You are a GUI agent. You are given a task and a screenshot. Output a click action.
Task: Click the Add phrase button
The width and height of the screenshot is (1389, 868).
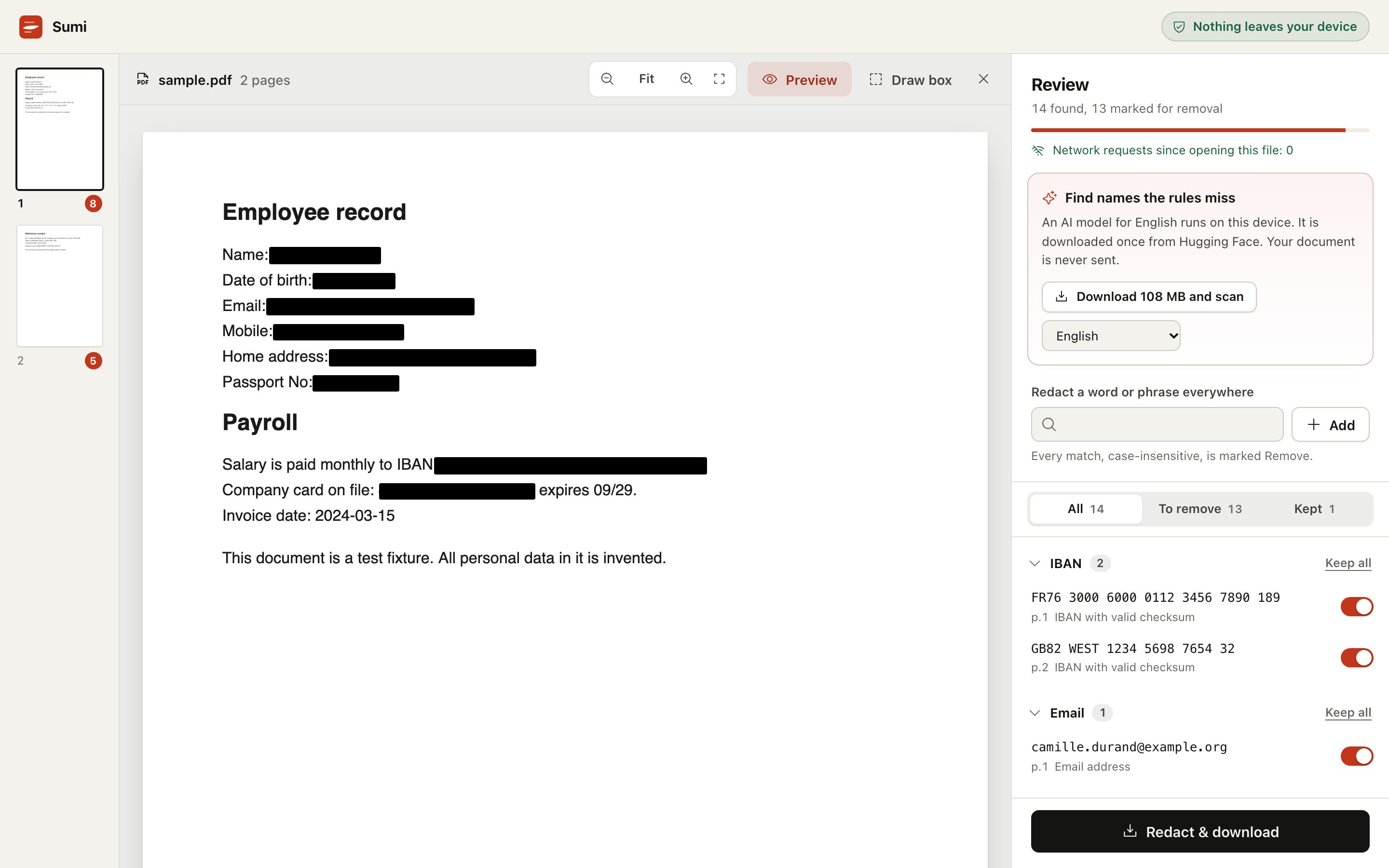coord(1331,425)
